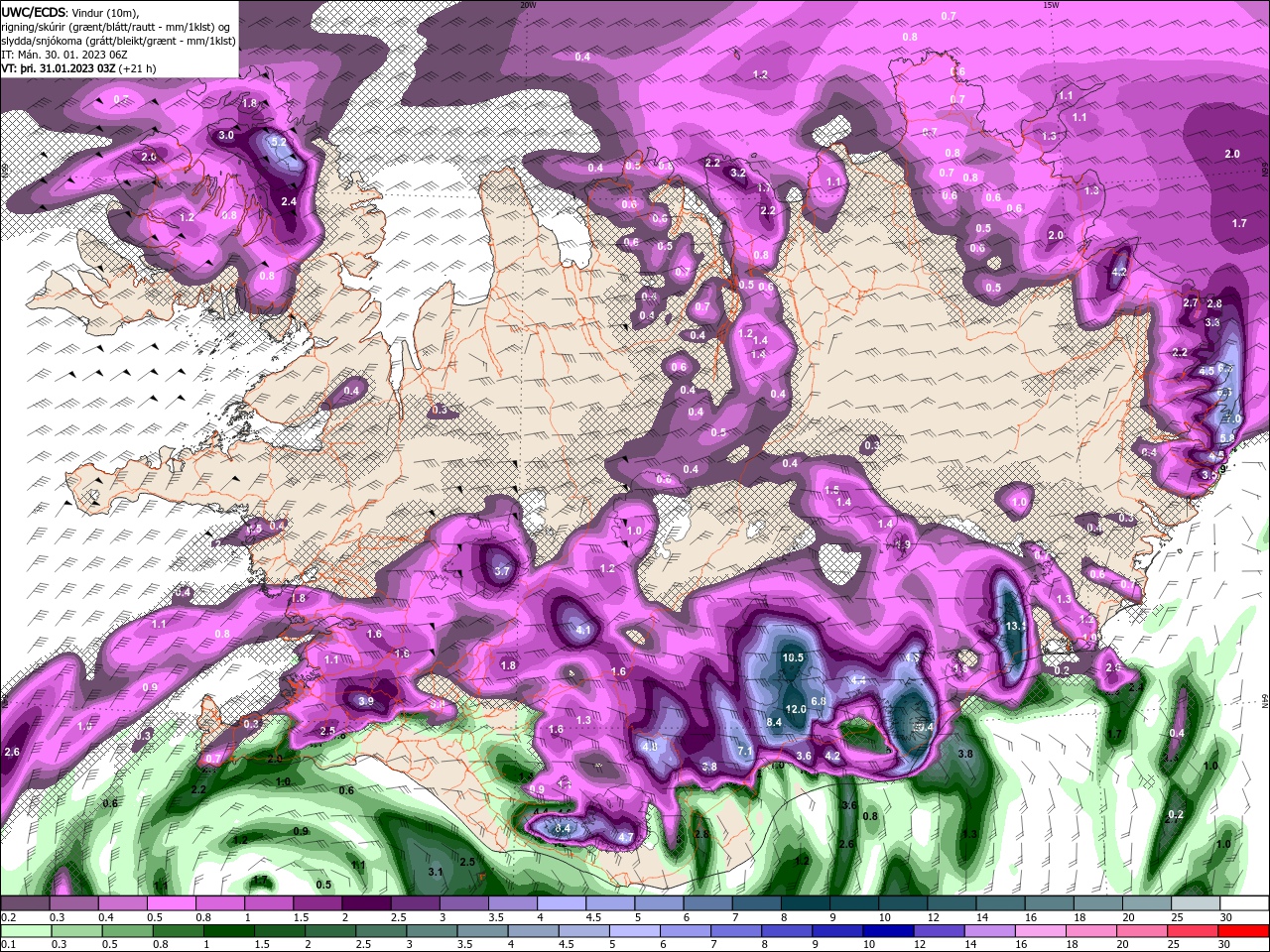Click the 12.0 snowfall maximum label
The image size is (1270, 952).
point(796,709)
